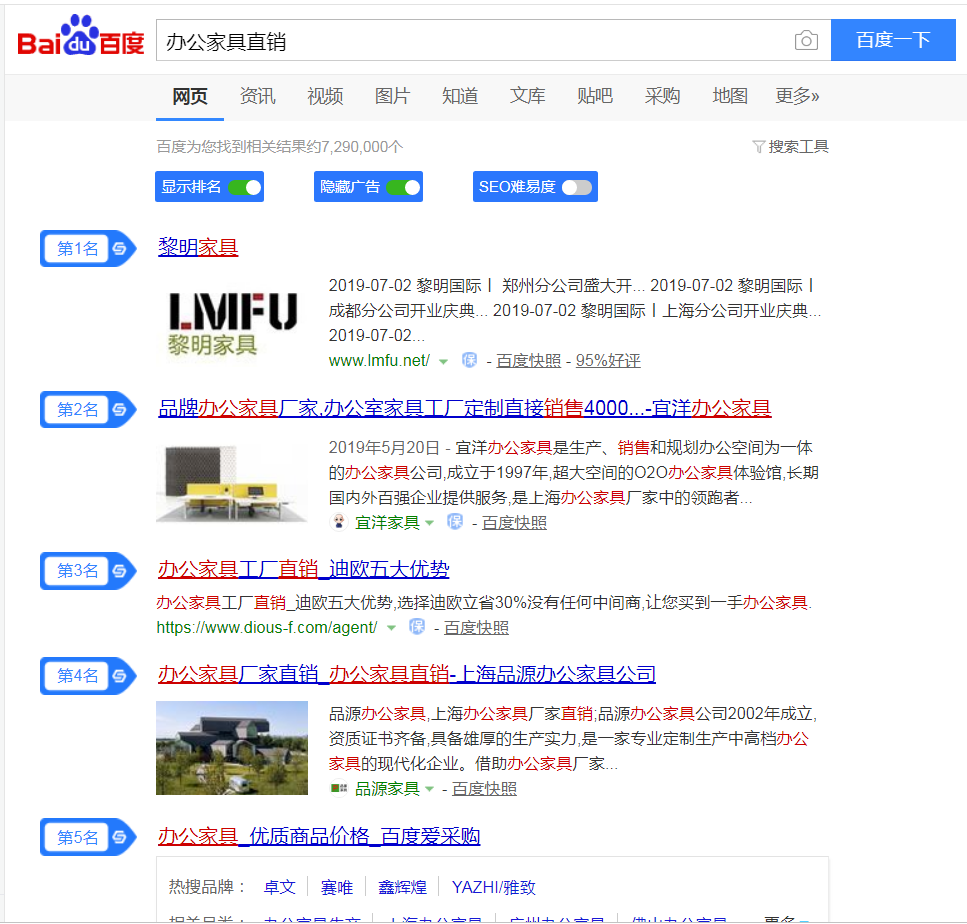The width and height of the screenshot is (967, 924).
Task: Toggle the 显示排名 switch off
Action: tap(245, 187)
